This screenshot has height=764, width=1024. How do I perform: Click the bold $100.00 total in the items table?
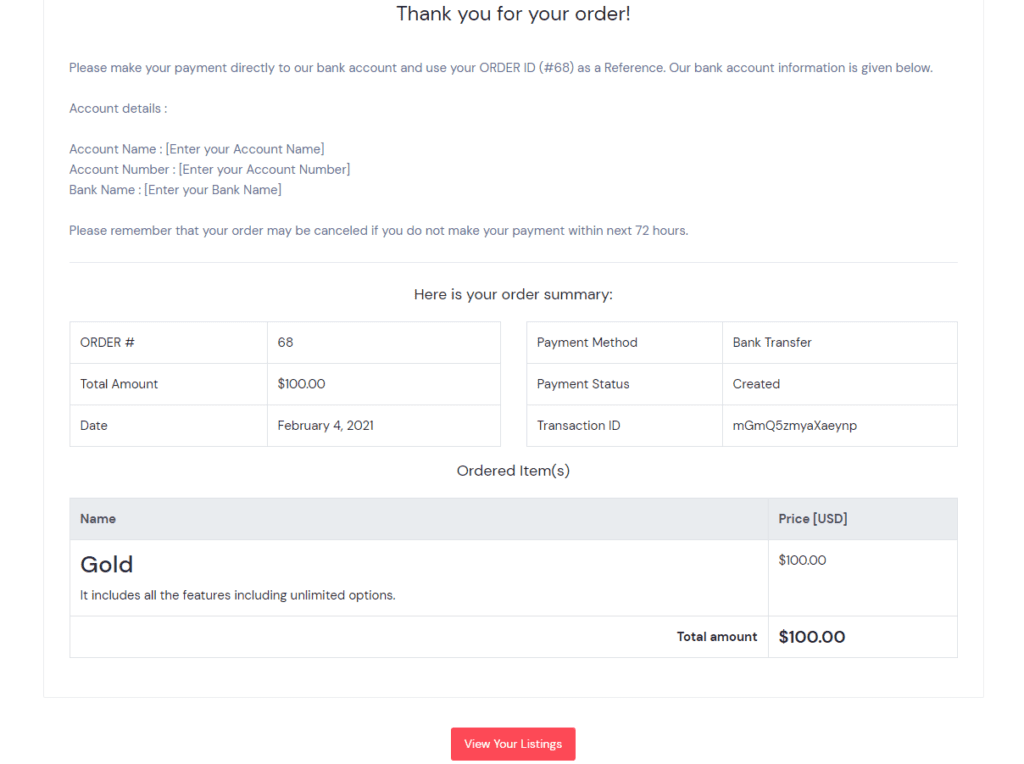click(x=812, y=637)
